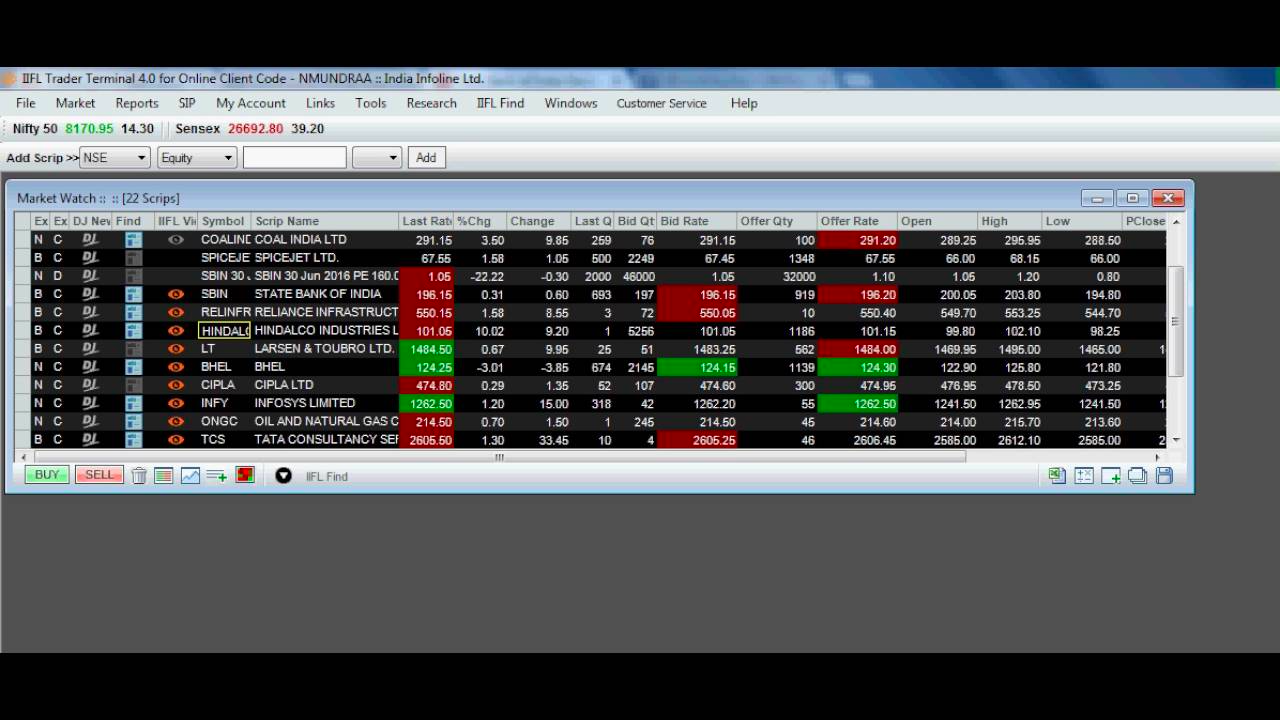Screen dimensions: 1280x720
Task: Open the line chart icon
Action: point(190,476)
